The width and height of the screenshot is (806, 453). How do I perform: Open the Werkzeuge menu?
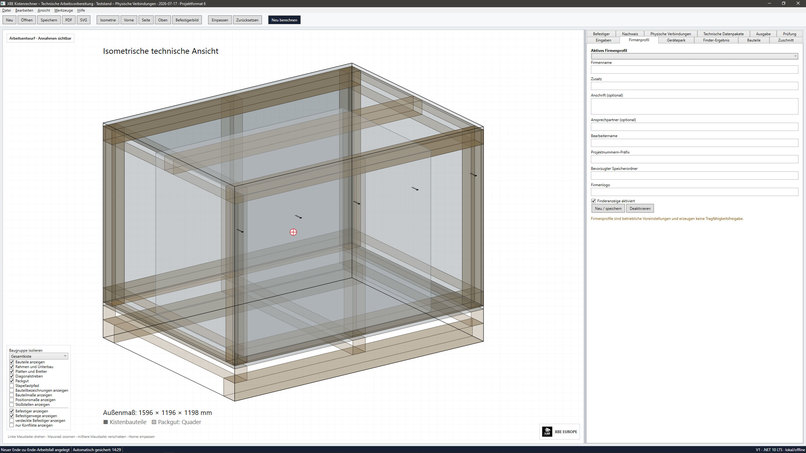pos(63,10)
